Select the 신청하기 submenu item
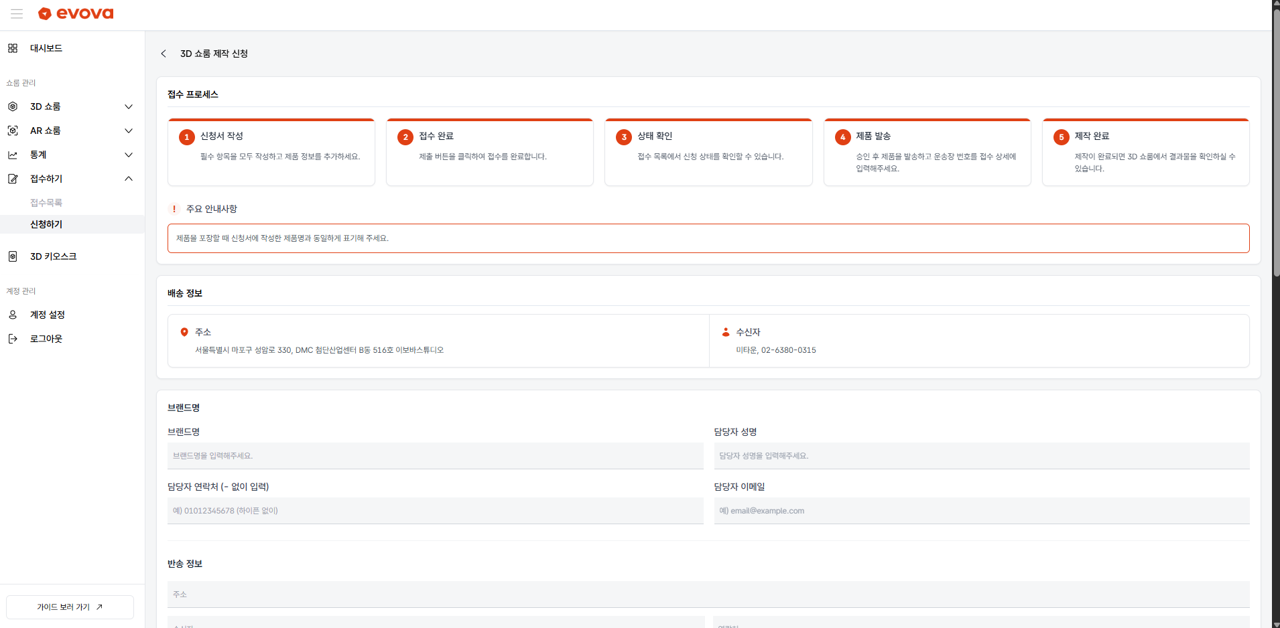This screenshot has width=1280, height=628. coord(46,225)
